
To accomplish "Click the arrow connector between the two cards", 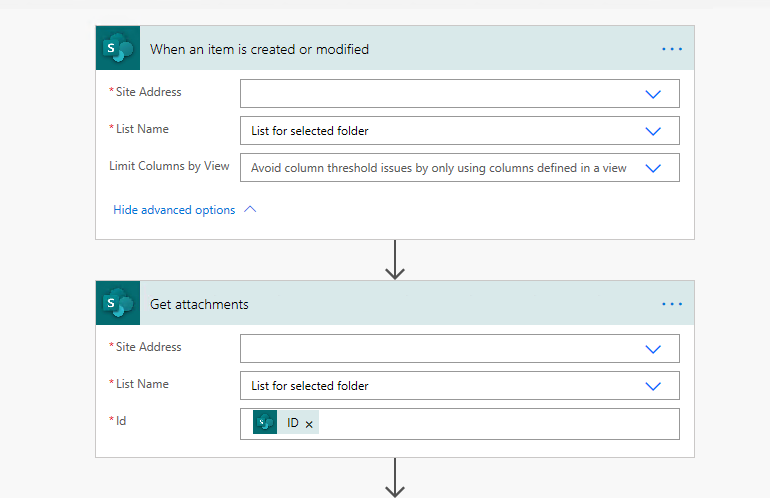I will tap(395, 260).
